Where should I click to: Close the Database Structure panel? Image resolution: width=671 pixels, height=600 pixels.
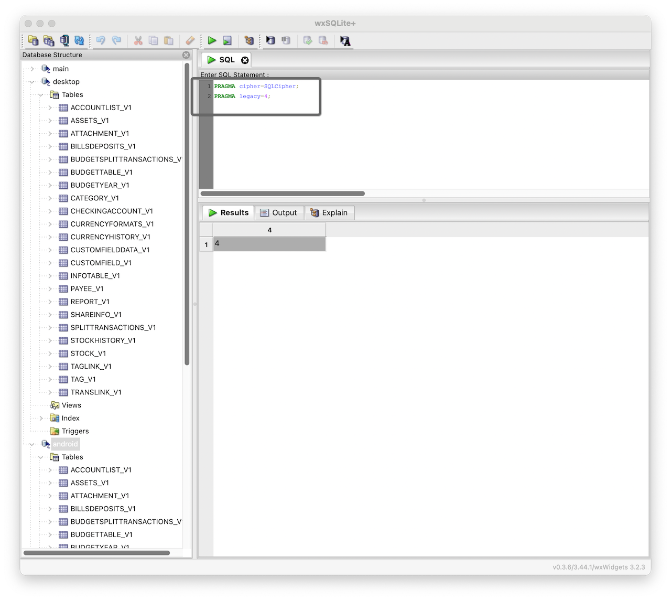(186, 55)
